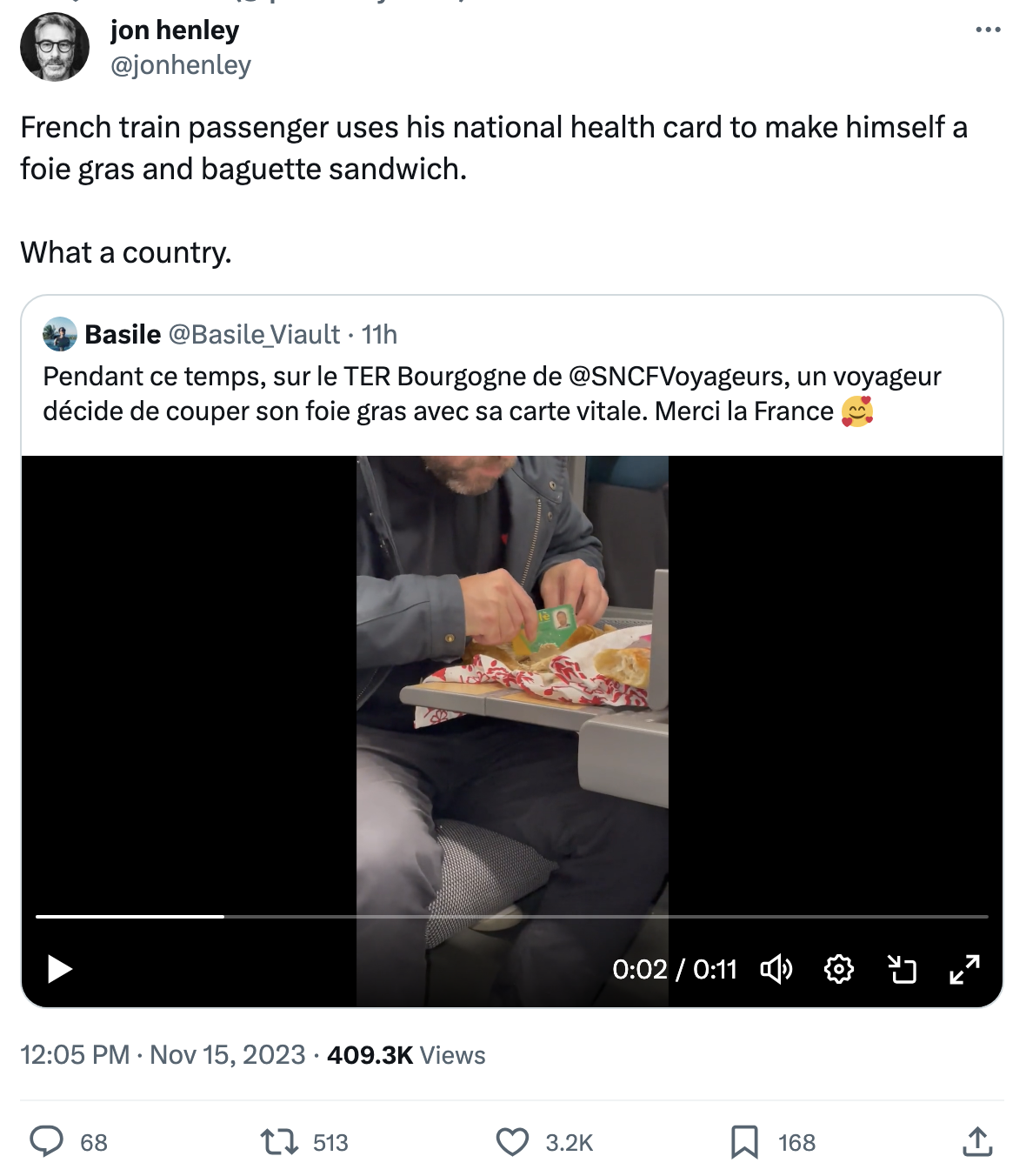The height and width of the screenshot is (1176, 1026).
Task: Open the @Basile_Viault quoted profile
Action: (253, 334)
